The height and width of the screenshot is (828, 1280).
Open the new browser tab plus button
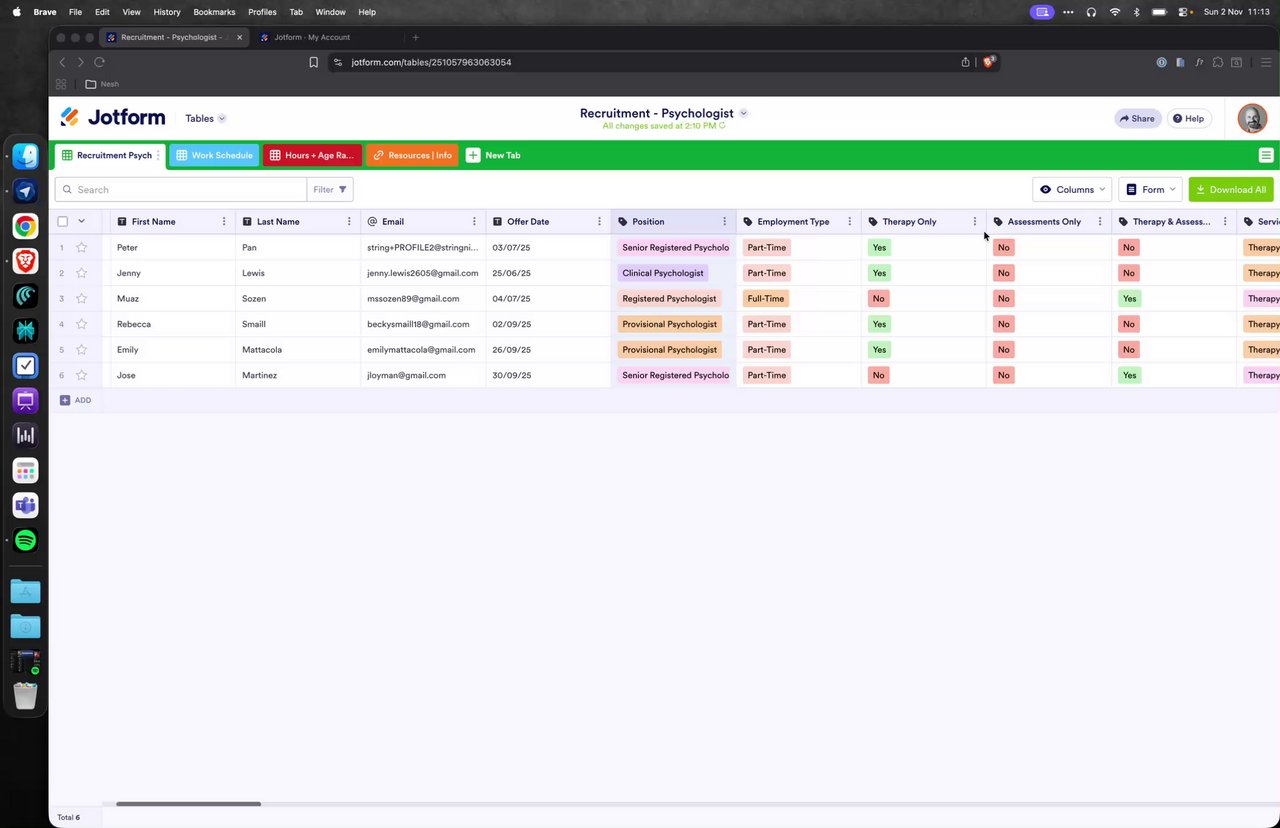pyautogui.click(x=415, y=37)
